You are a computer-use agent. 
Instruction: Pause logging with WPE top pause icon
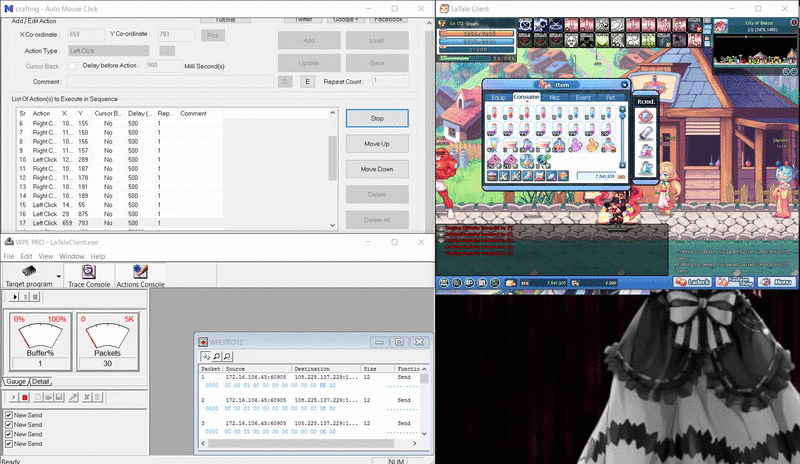coord(25,297)
